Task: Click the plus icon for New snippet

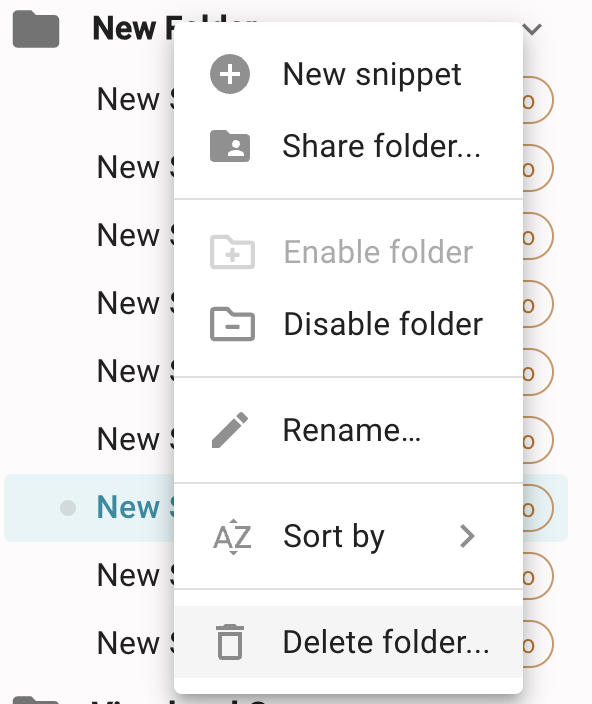Action: [x=230, y=74]
